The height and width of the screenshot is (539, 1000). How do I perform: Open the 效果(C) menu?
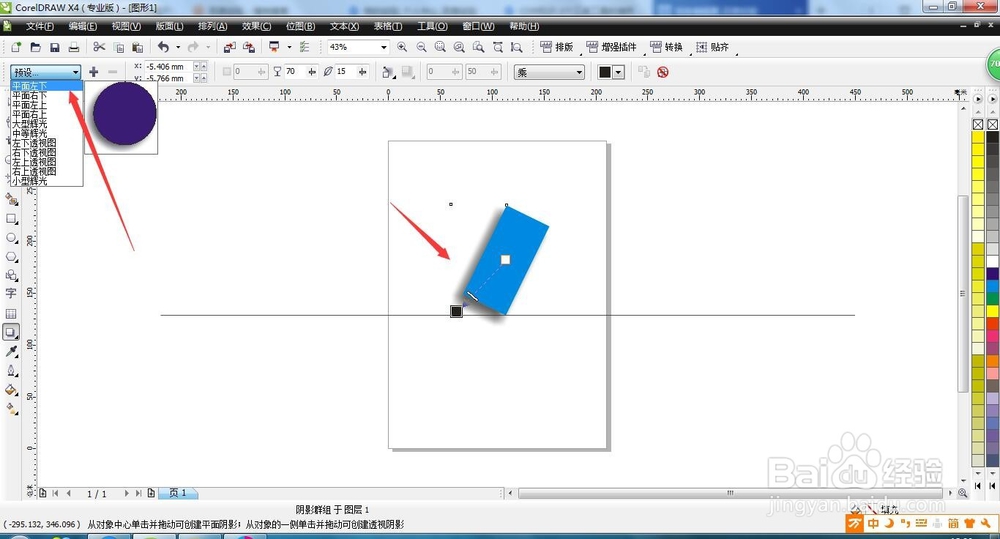tap(256, 26)
